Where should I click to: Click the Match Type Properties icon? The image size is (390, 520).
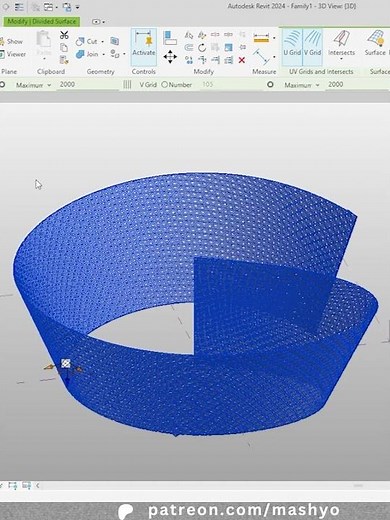(x=64, y=60)
